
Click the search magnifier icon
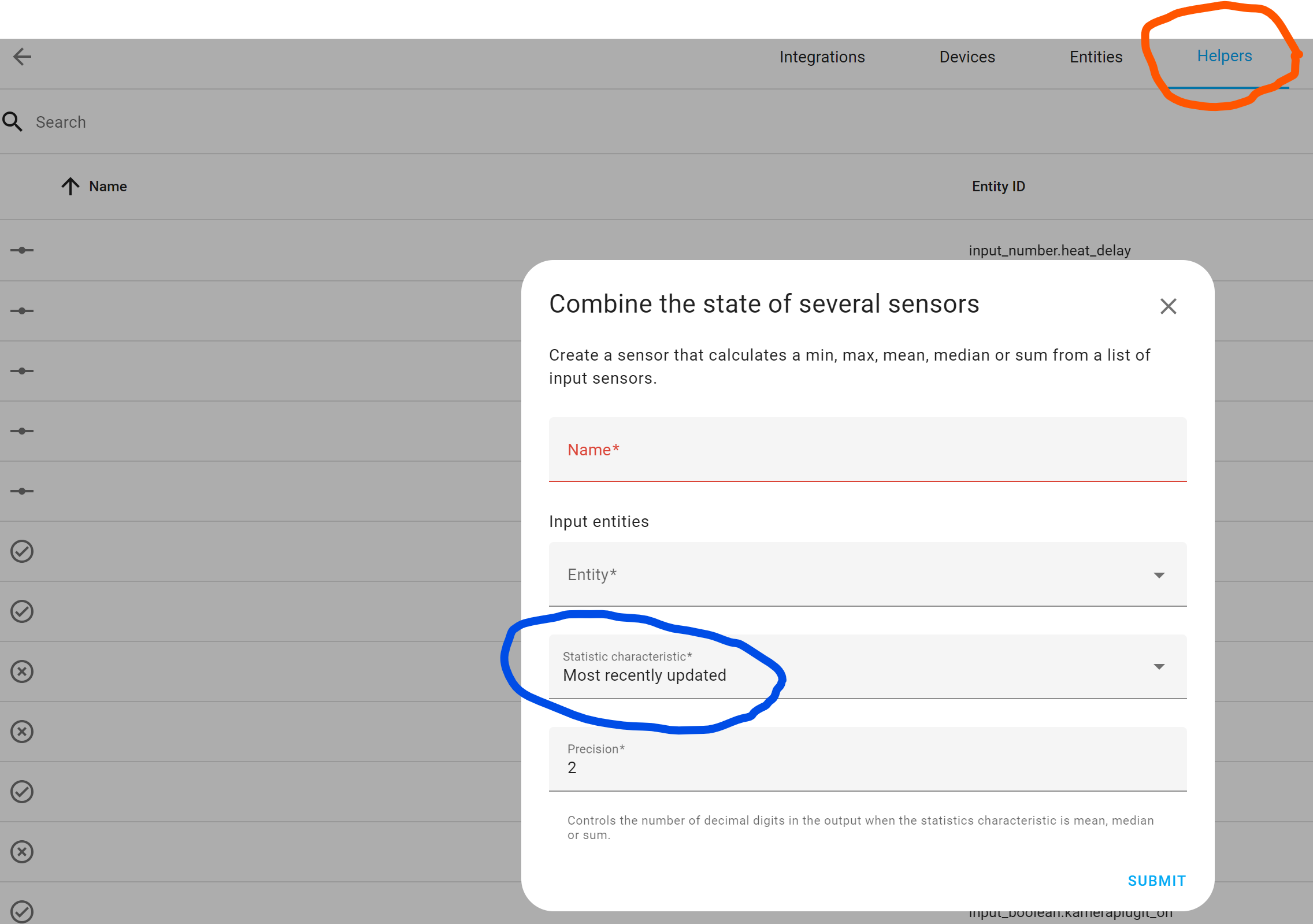(13, 122)
